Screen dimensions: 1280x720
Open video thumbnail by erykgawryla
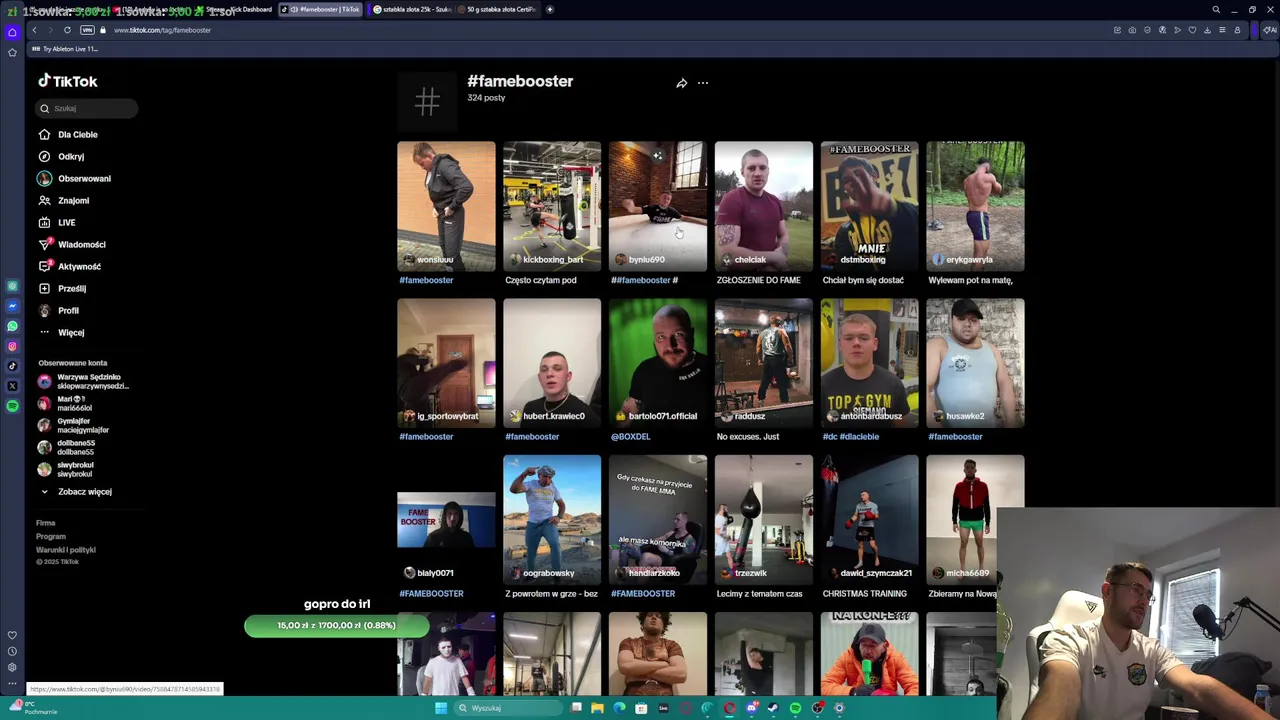pos(975,205)
